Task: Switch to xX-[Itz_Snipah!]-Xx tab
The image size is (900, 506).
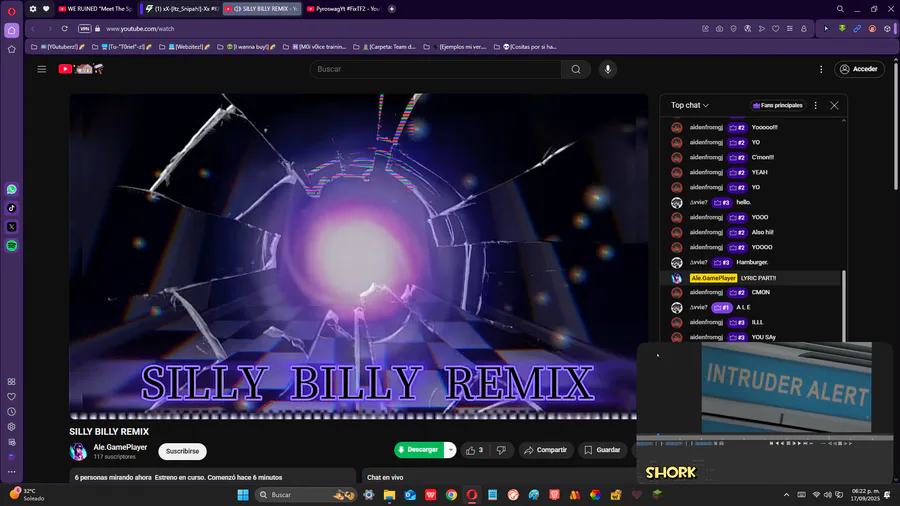Action: 181,9
